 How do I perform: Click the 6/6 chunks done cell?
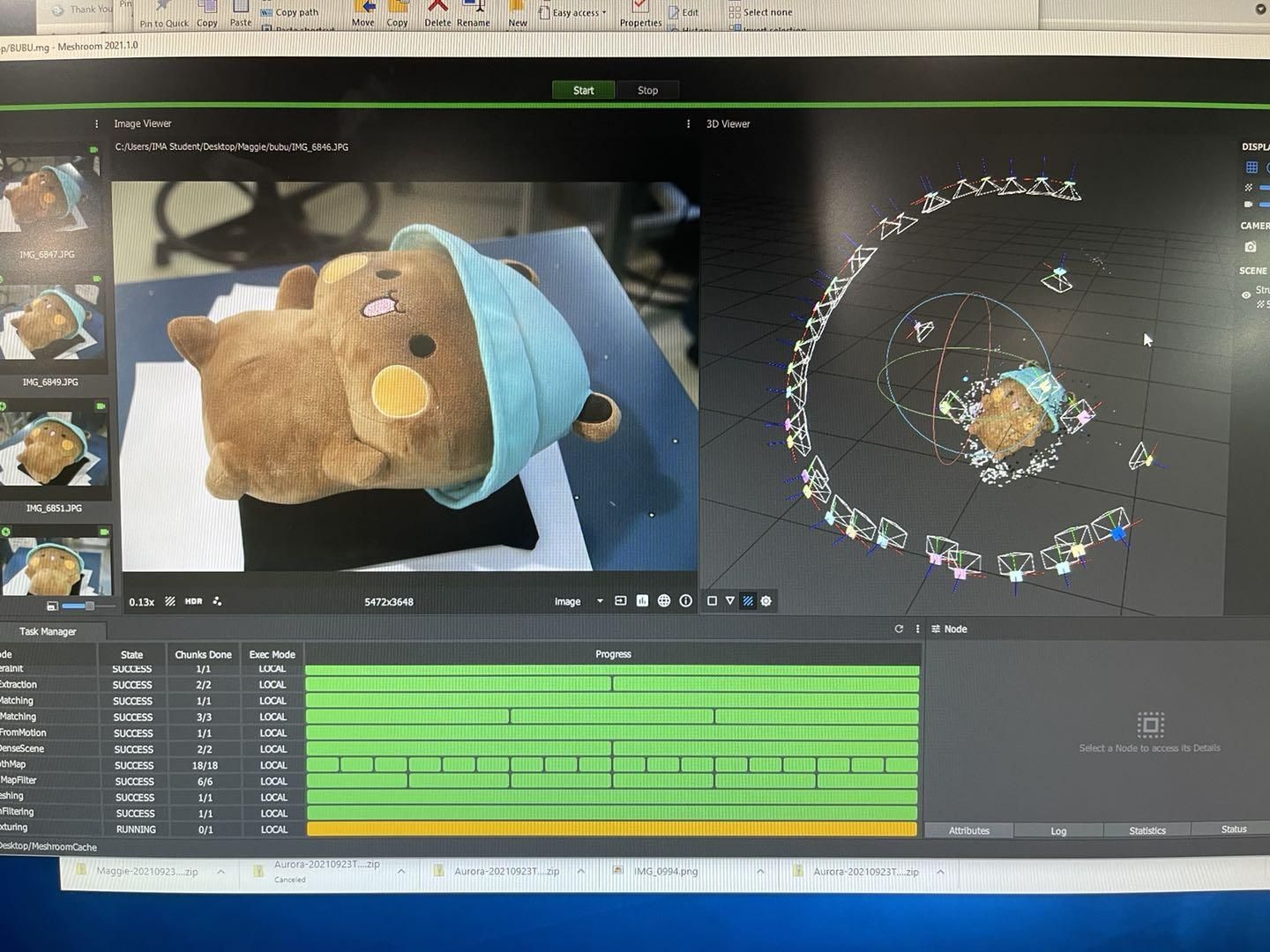pyautogui.click(x=205, y=781)
